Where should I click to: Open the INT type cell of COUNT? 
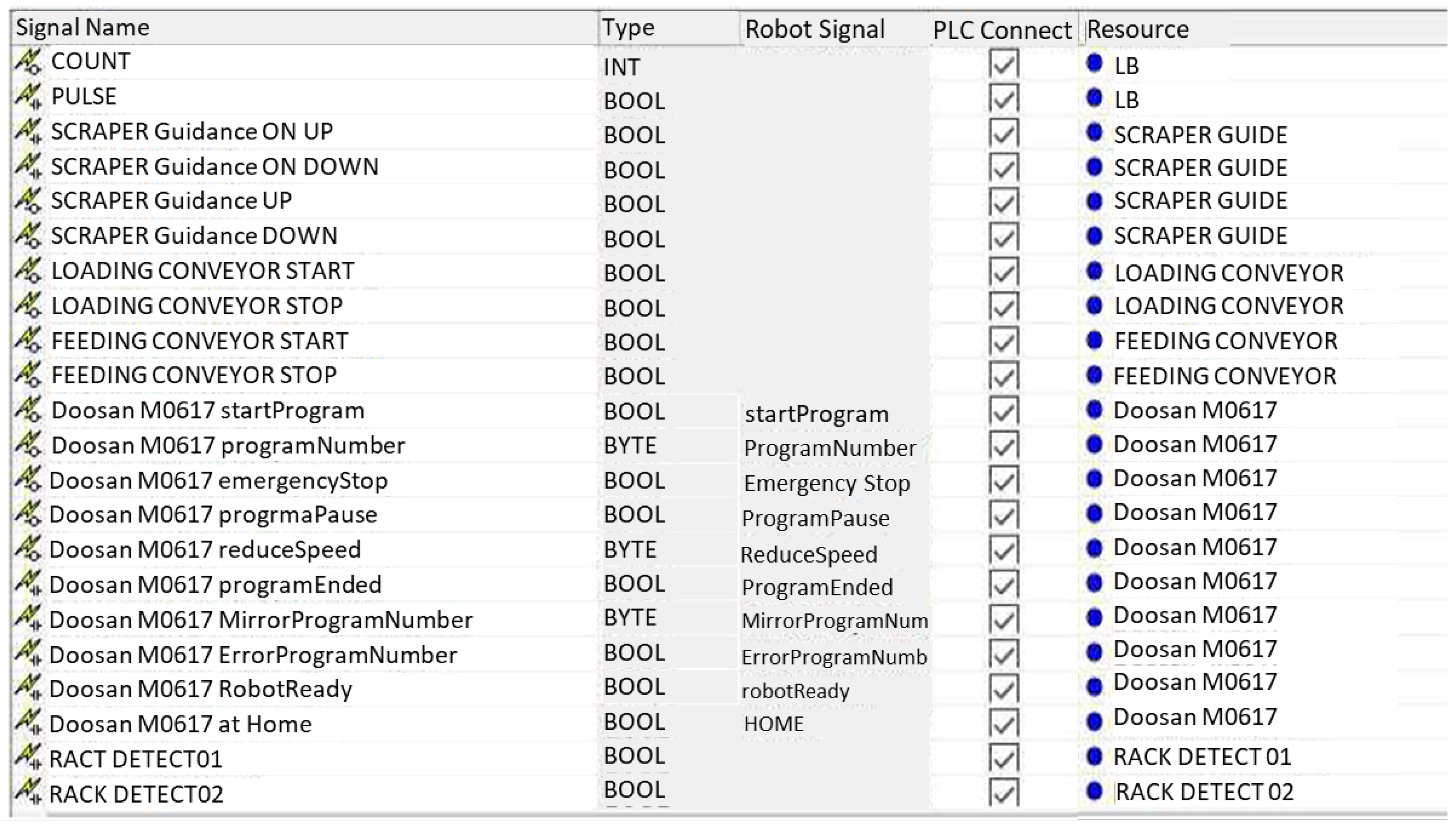[621, 67]
